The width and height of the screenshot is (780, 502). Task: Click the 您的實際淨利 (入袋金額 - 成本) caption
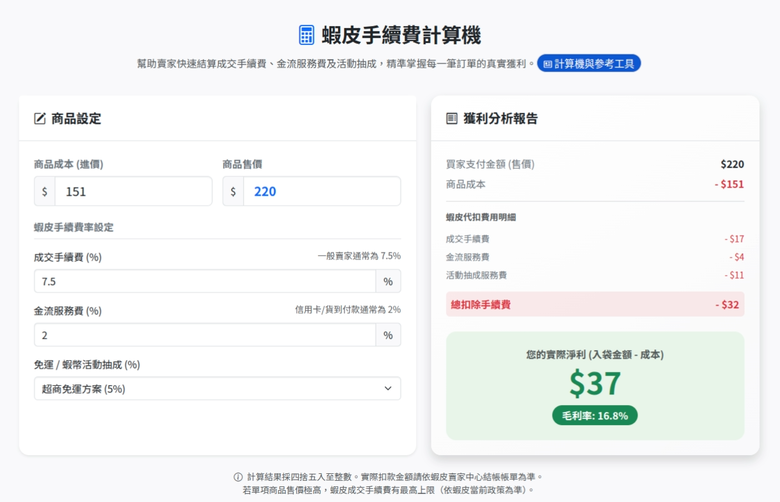(x=595, y=355)
